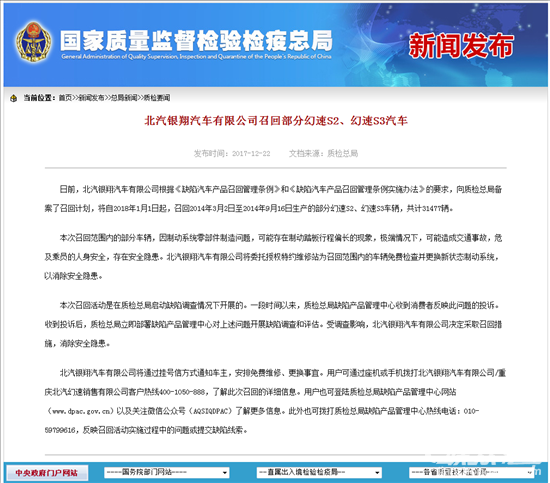
Task: Click the 当前位置 label
Action: pos(39,98)
